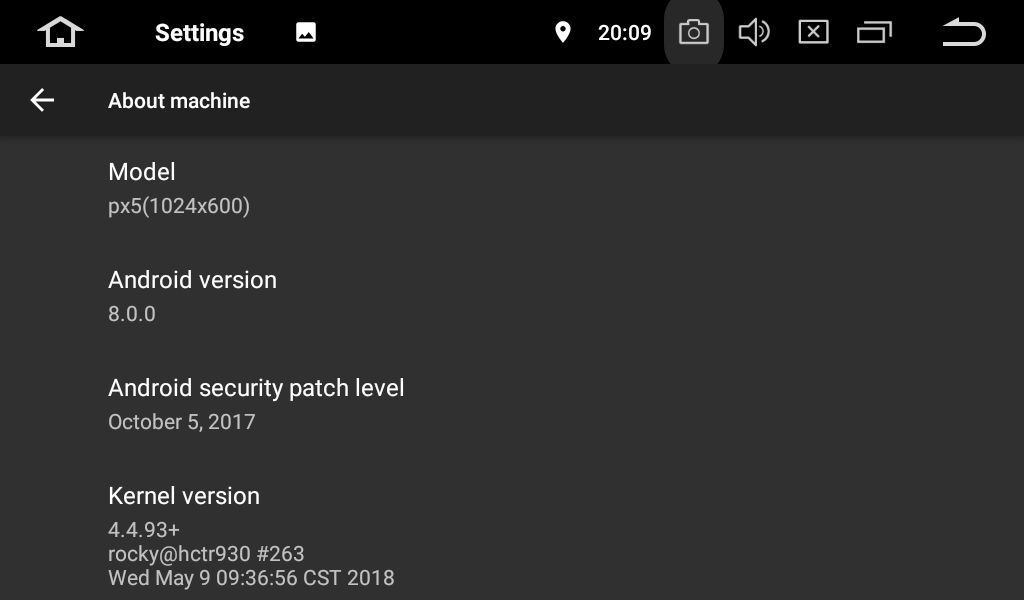The width and height of the screenshot is (1024, 600).
Task: Go to the home screen via house icon
Action: [x=60, y=32]
